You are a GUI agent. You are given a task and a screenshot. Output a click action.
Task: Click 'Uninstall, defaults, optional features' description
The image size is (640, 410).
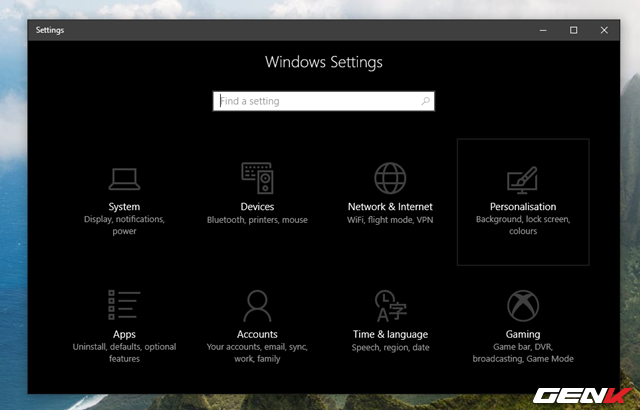coord(124,353)
